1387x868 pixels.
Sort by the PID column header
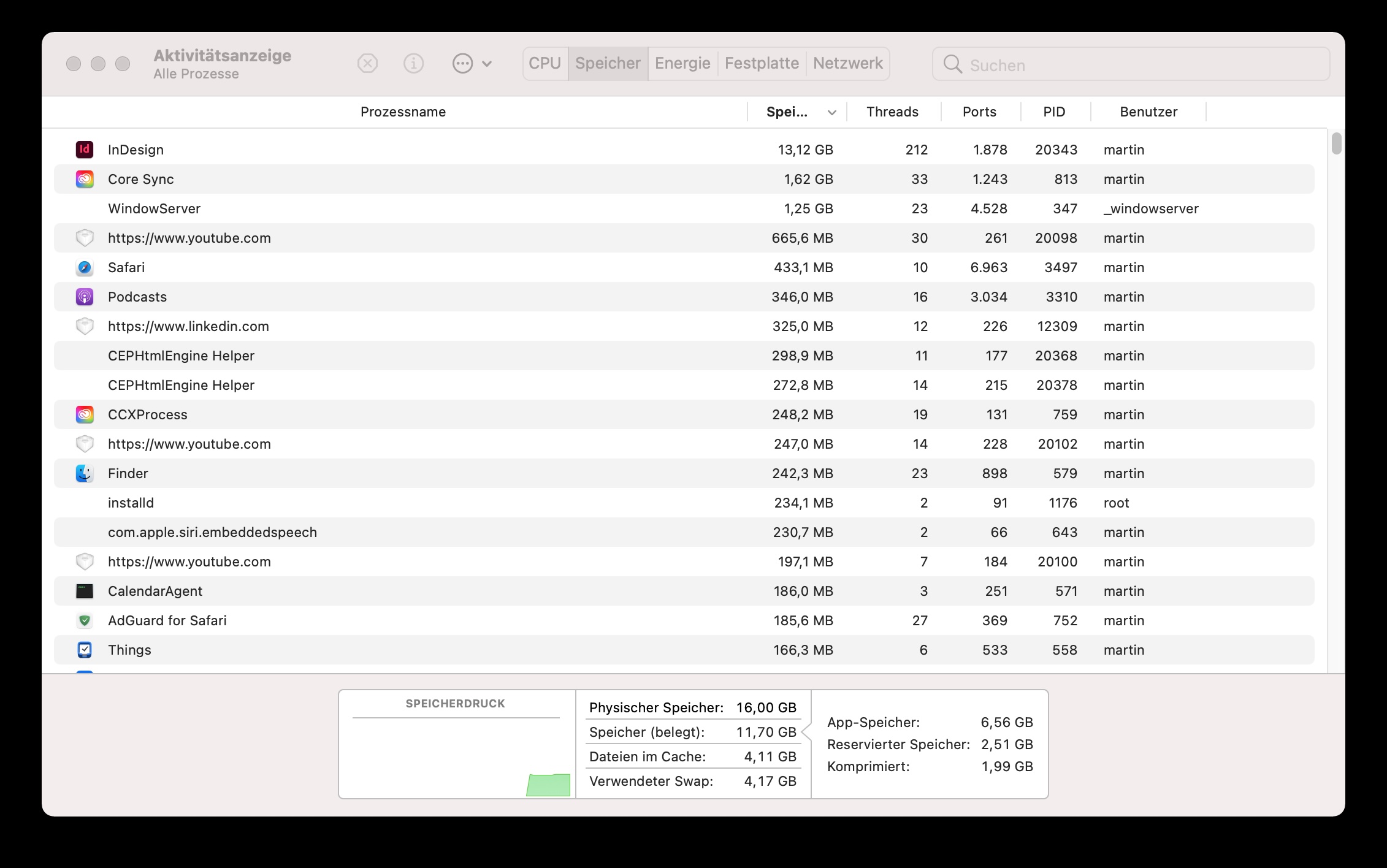[x=1054, y=112]
